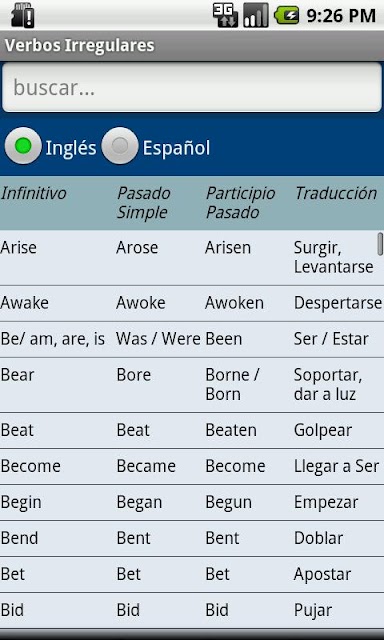Click the Pasado Simple column header

click(144, 203)
